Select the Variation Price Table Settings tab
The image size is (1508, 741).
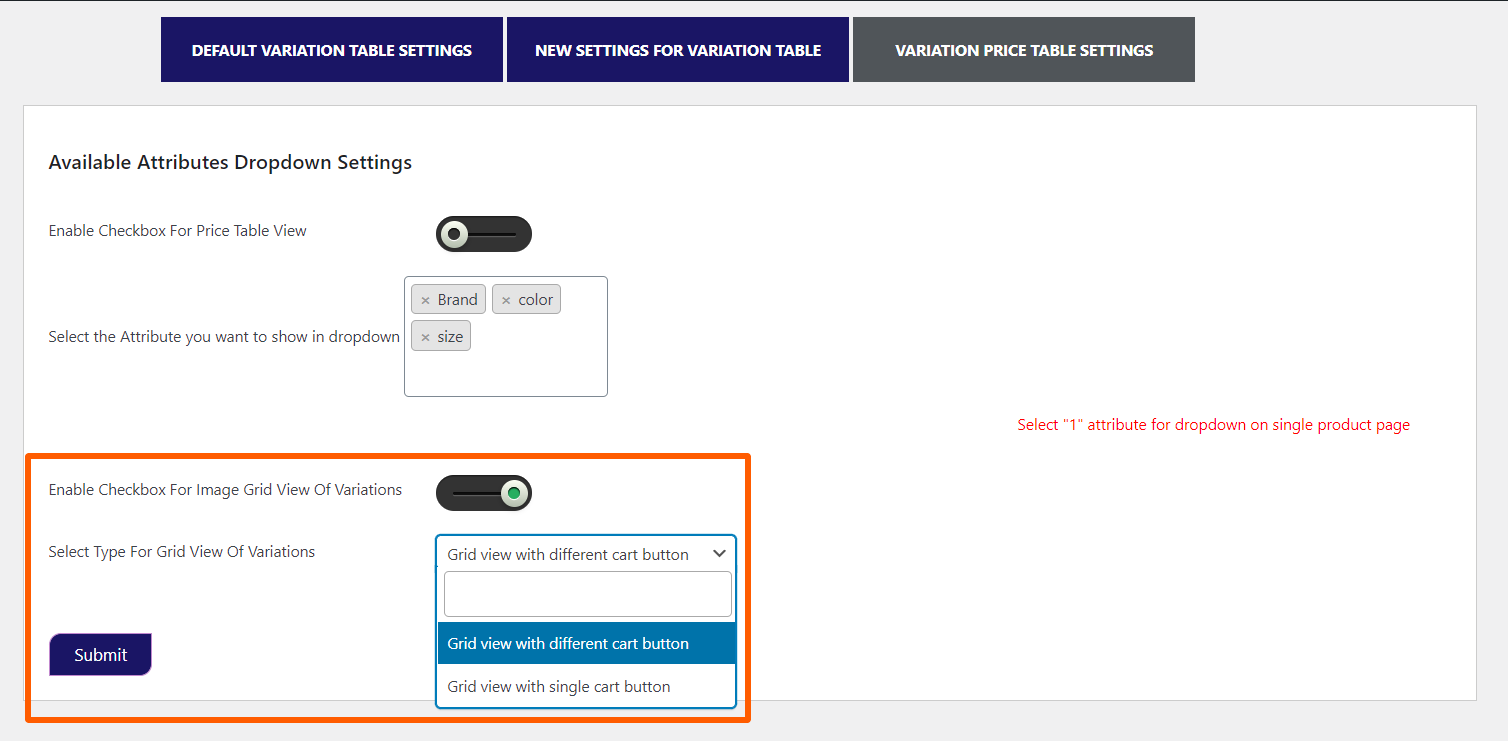(1023, 49)
